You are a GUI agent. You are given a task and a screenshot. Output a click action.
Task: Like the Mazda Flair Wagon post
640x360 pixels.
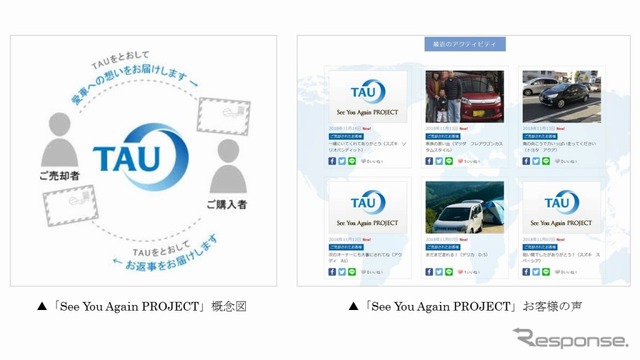pos(469,162)
